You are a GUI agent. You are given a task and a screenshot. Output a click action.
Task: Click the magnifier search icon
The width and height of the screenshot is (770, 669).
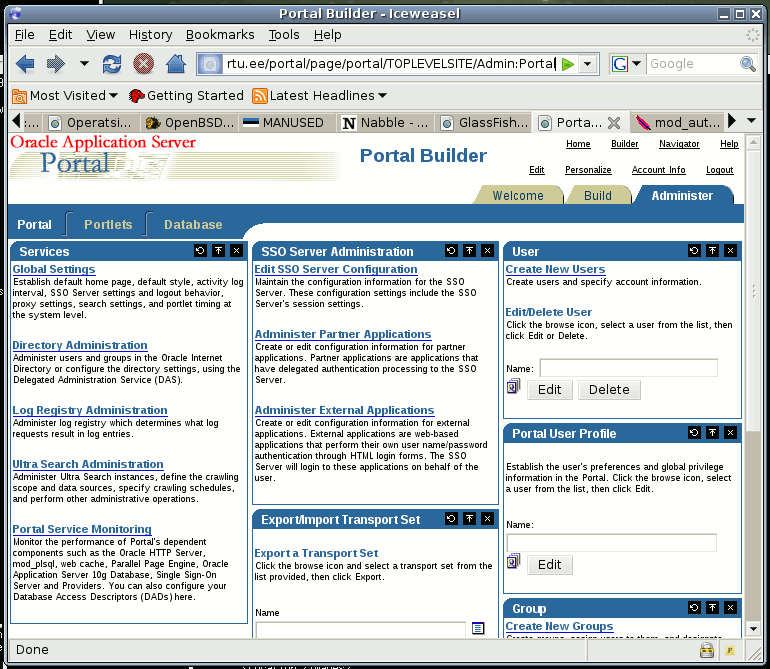[748, 64]
